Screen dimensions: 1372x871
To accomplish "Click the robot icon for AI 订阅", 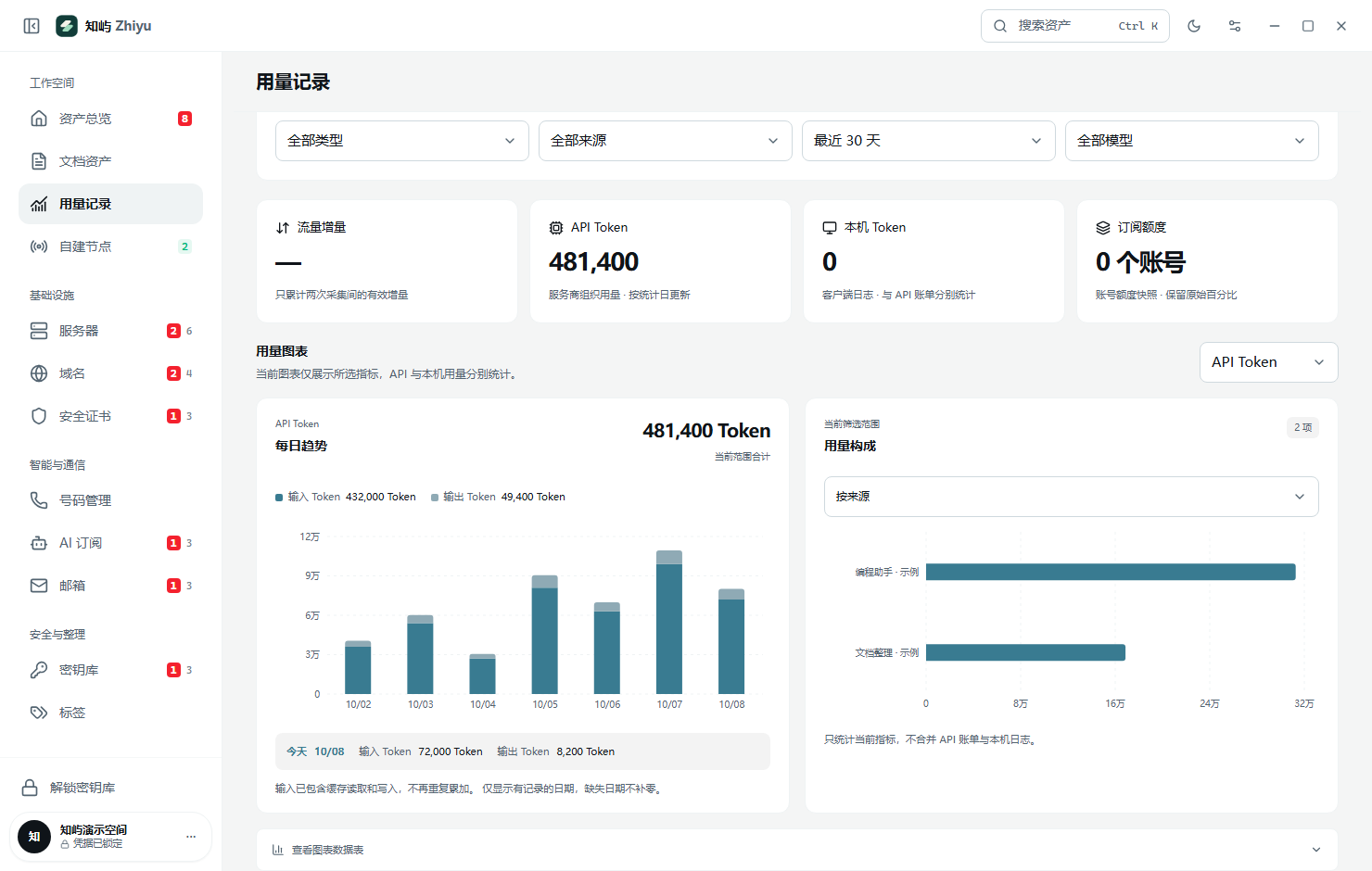I will (39, 543).
